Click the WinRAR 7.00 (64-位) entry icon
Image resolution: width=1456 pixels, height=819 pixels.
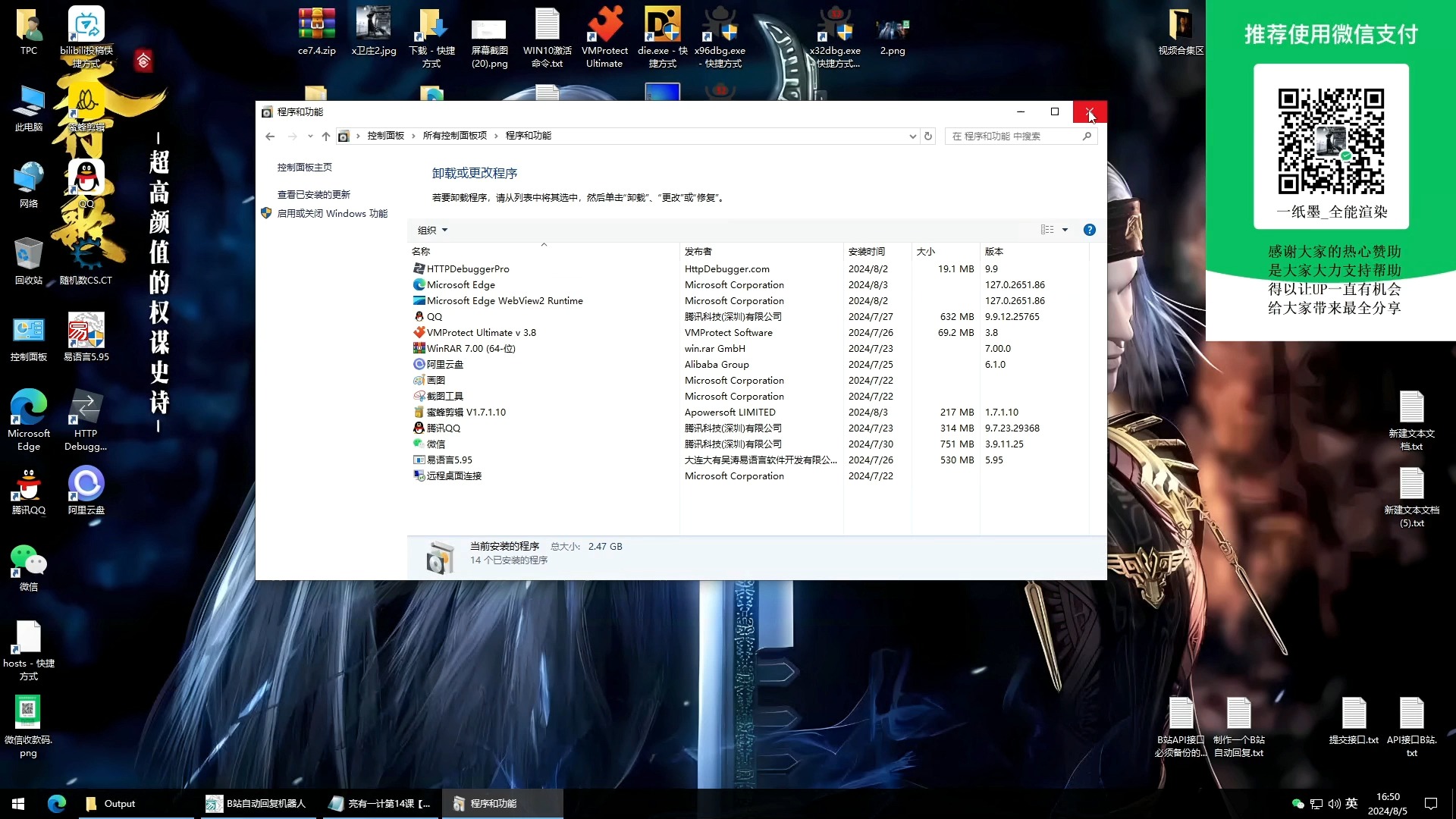[419, 348]
